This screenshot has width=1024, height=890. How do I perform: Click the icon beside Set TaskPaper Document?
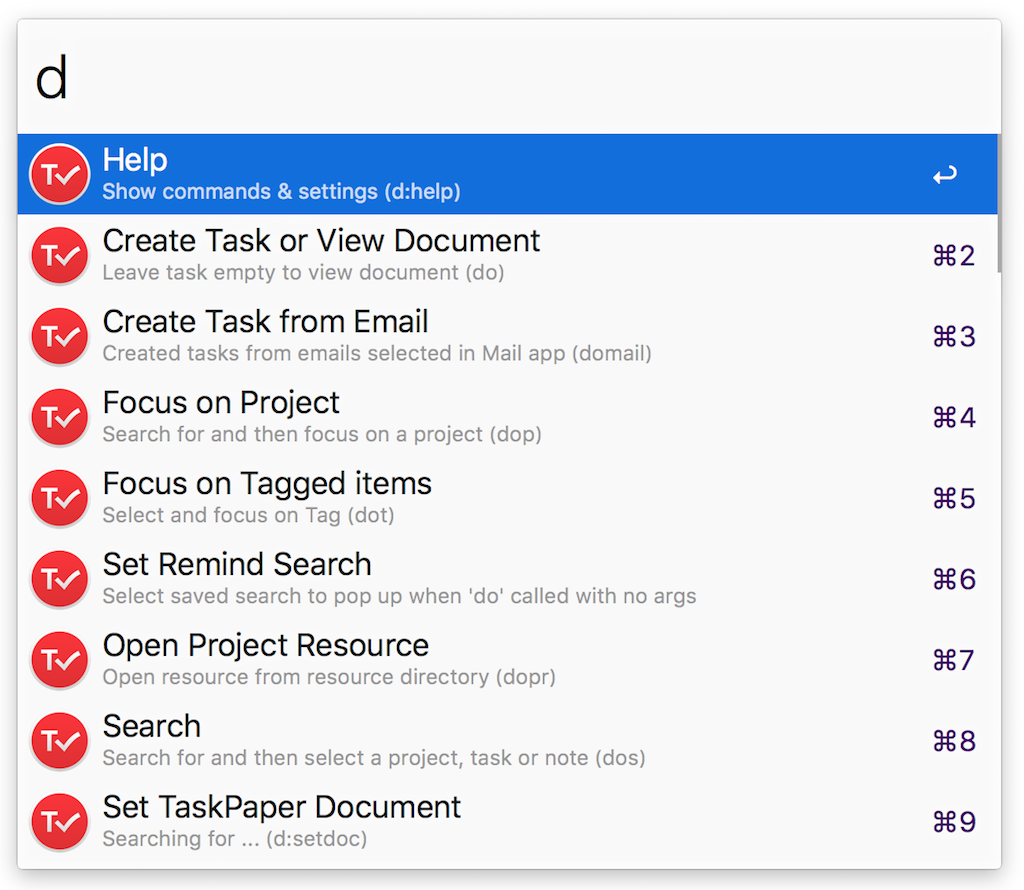point(60,822)
